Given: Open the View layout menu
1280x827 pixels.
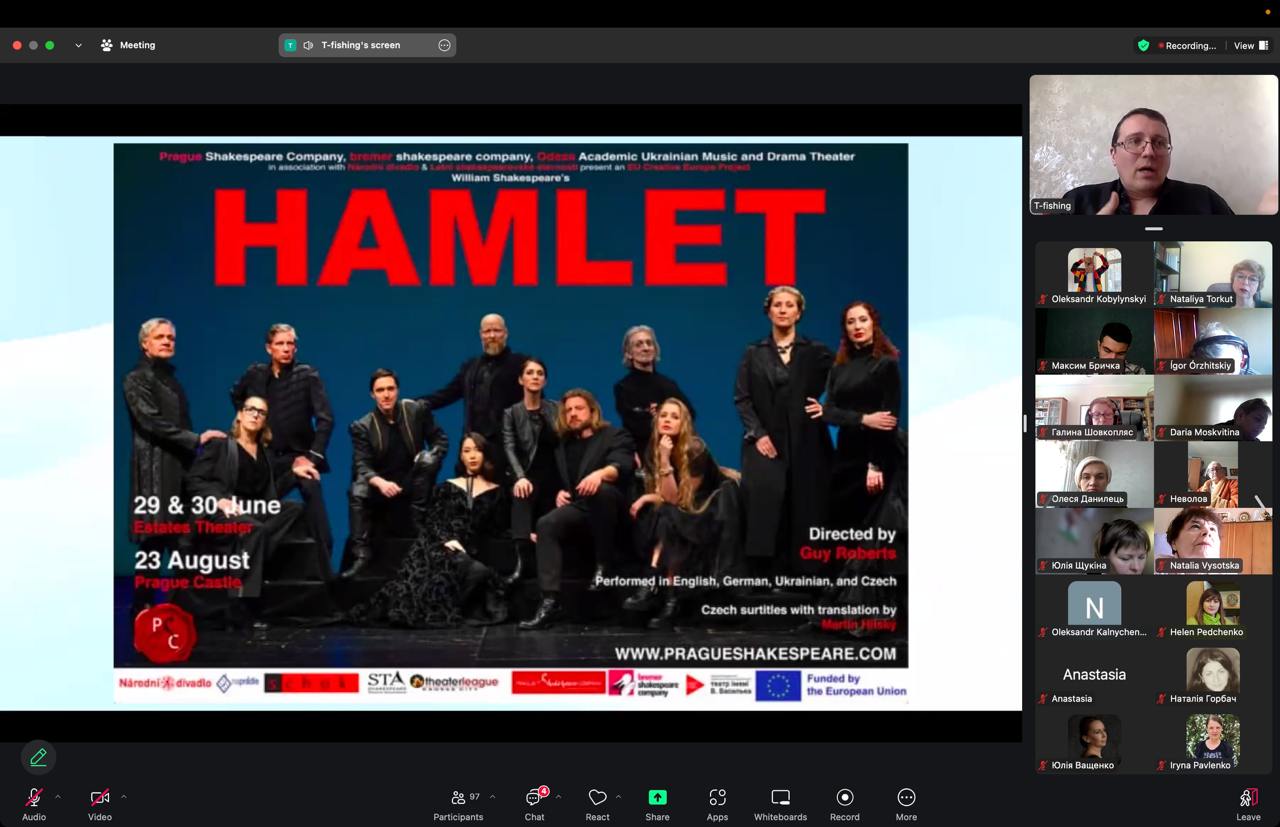Looking at the screenshot, I should click(1250, 45).
